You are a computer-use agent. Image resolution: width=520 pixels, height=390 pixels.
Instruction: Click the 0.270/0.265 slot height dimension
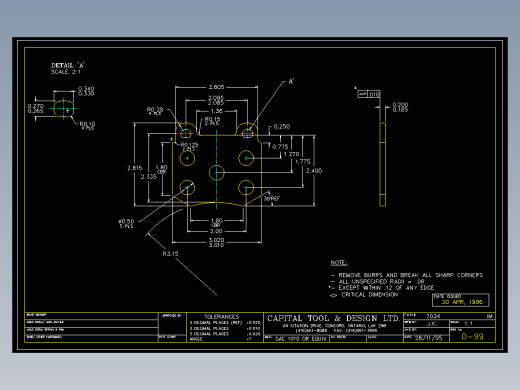click(36, 108)
